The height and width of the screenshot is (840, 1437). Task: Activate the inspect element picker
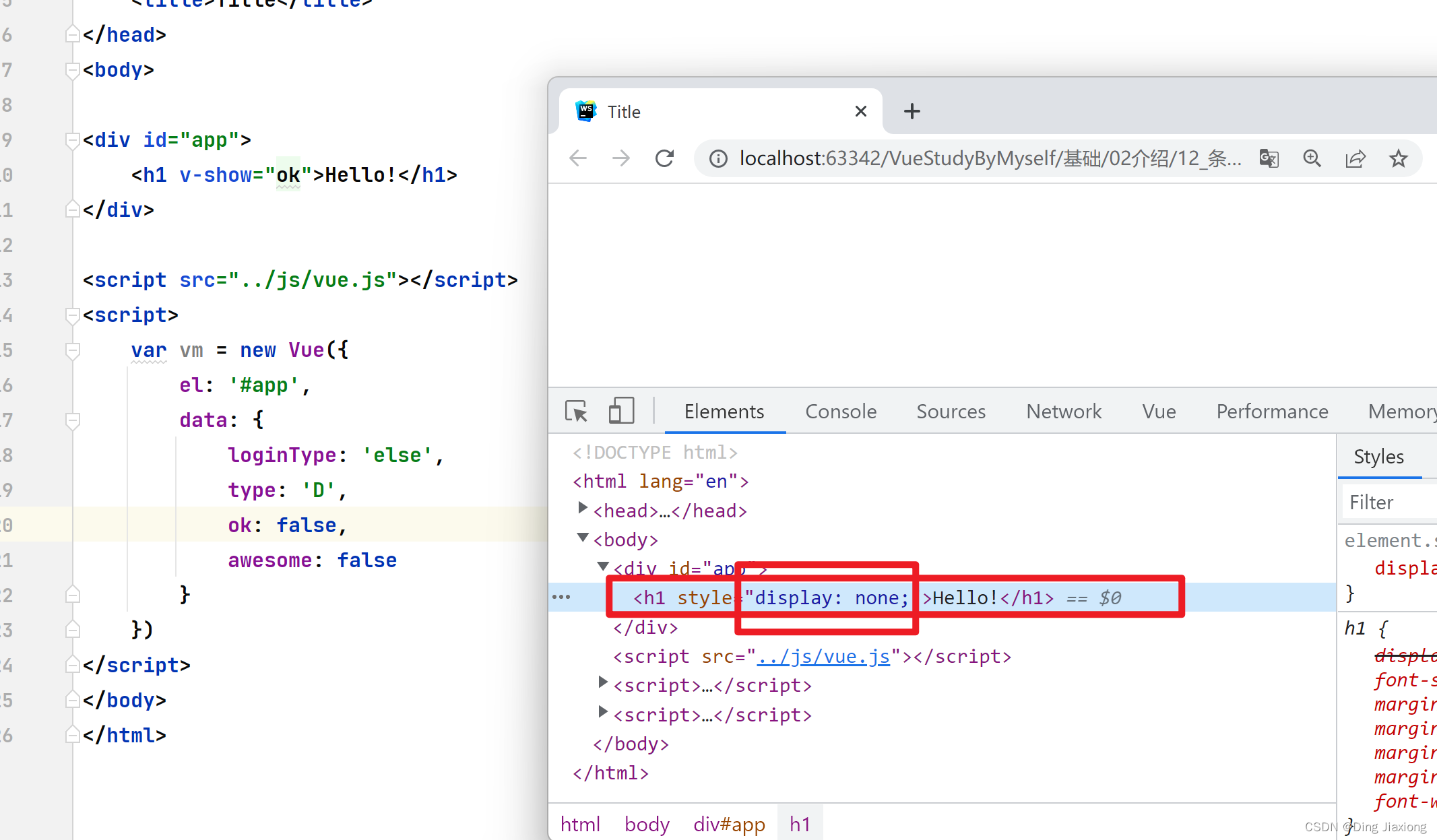click(x=577, y=411)
